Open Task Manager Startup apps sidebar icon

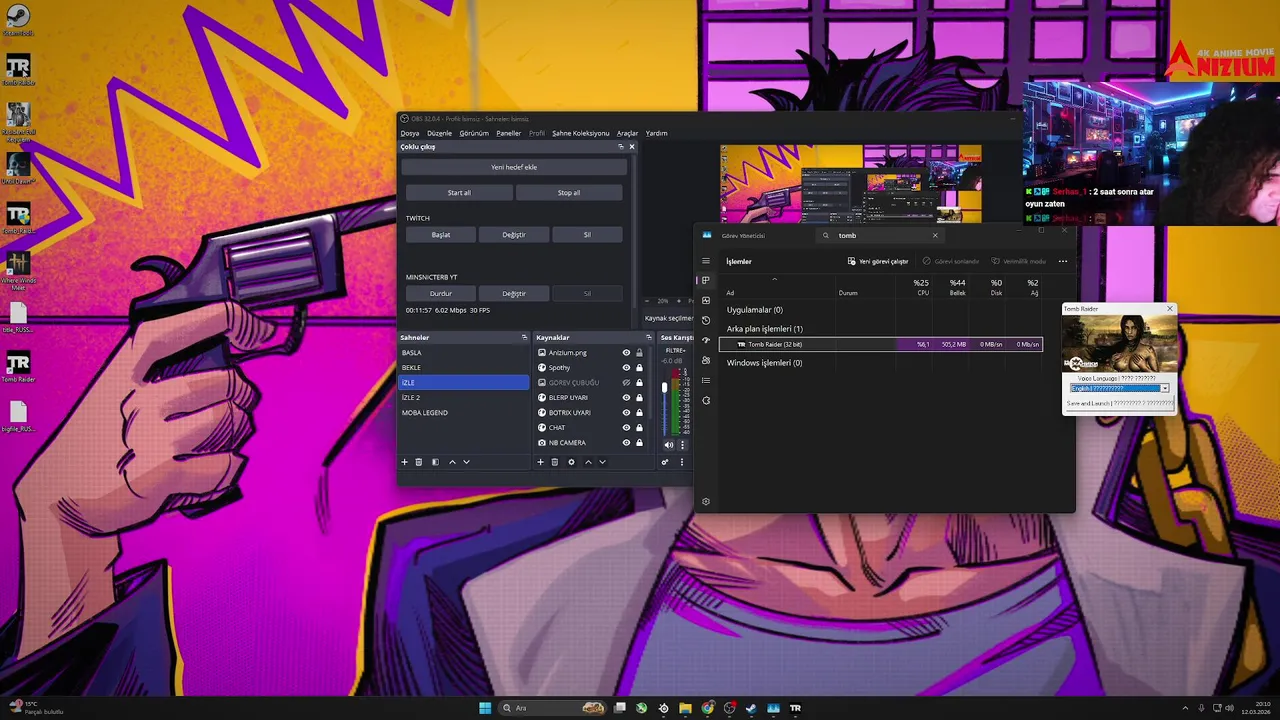[706, 340]
